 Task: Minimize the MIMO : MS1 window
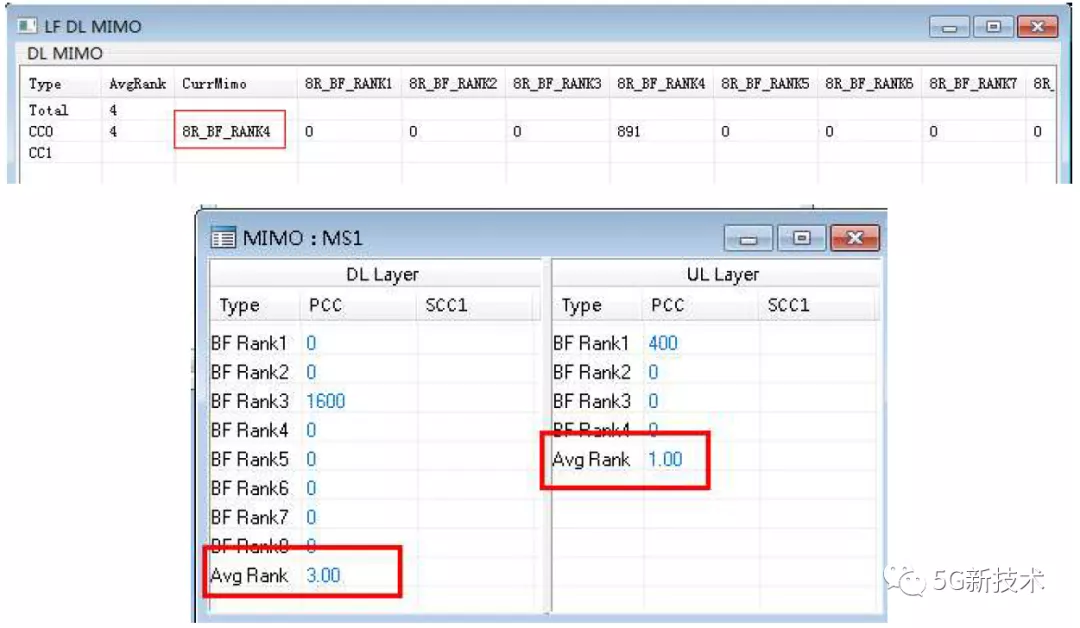tap(748, 238)
